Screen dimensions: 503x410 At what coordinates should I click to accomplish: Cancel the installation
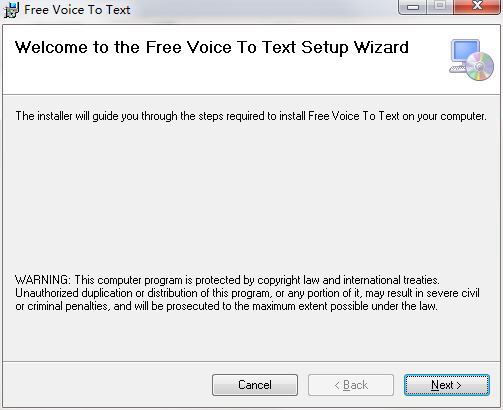(255, 385)
